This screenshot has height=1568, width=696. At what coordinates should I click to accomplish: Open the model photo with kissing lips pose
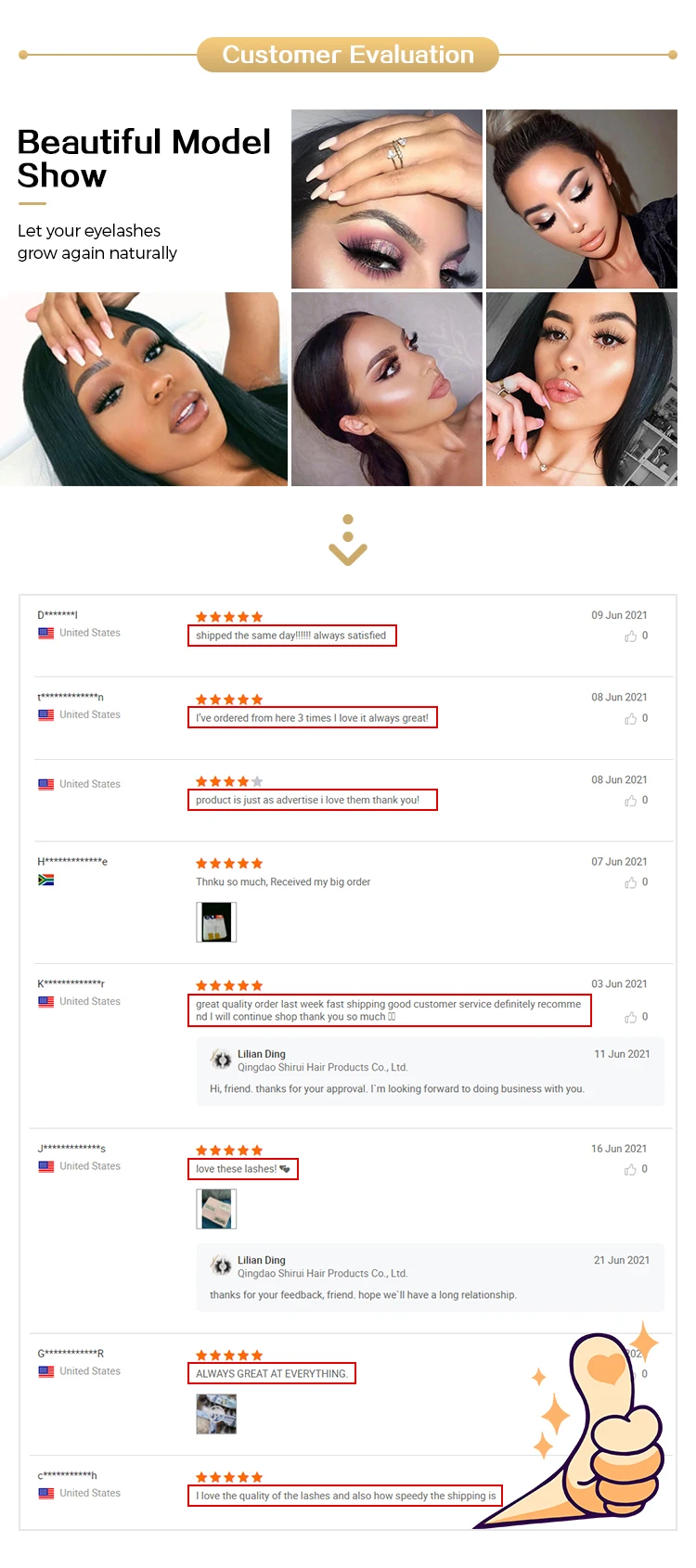point(582,389)
